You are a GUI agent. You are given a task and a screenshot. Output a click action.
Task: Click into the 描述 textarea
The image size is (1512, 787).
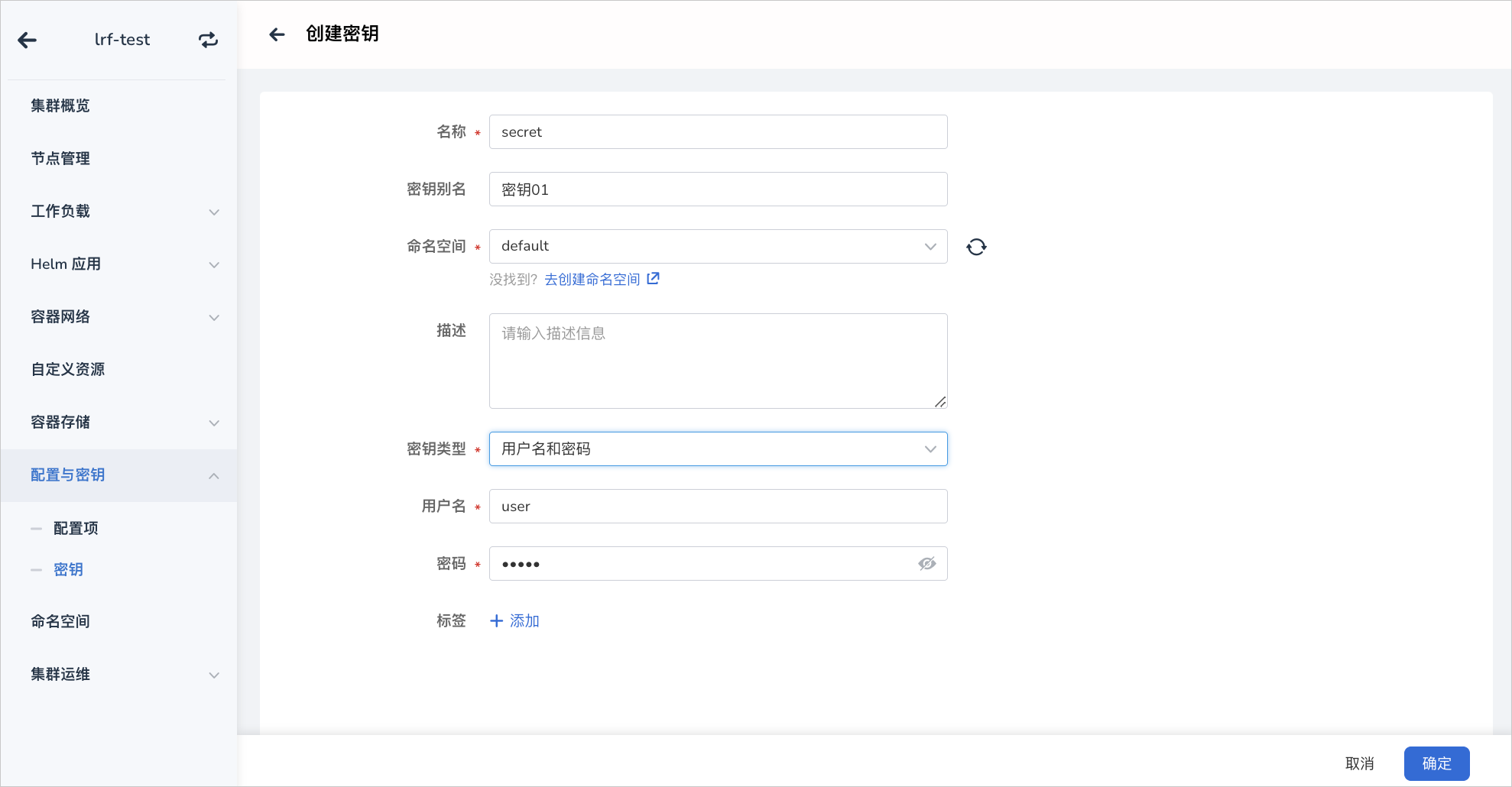(x=718, y=361)
